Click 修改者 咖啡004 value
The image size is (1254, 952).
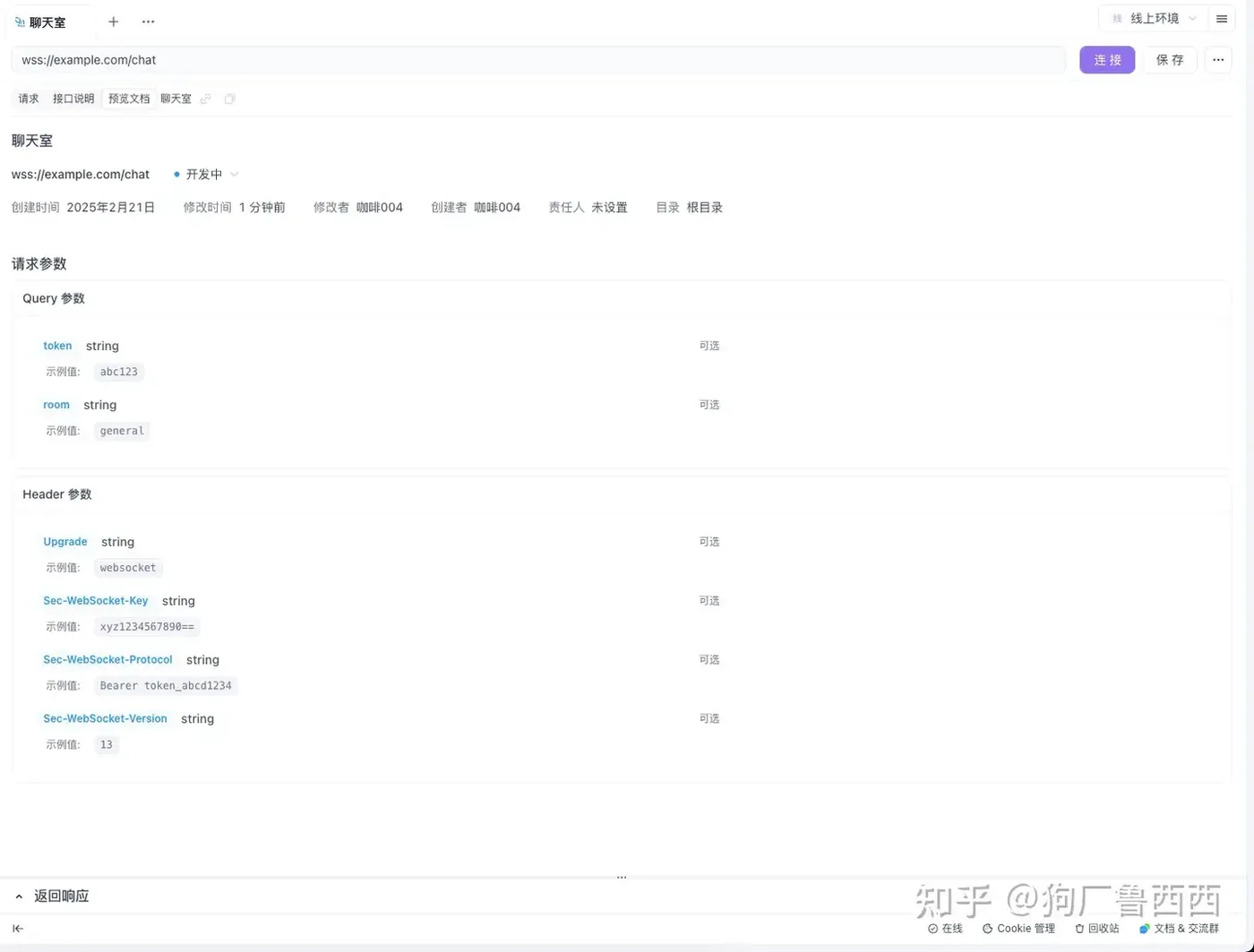point(380,208)
